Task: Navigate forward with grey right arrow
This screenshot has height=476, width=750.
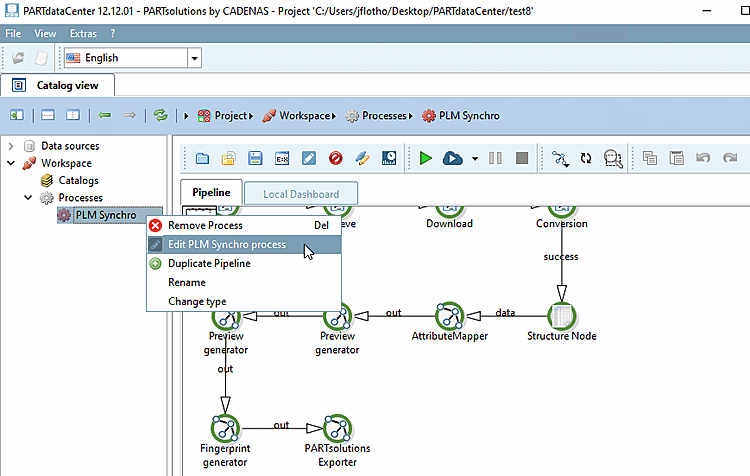Action: pos(129,115)
